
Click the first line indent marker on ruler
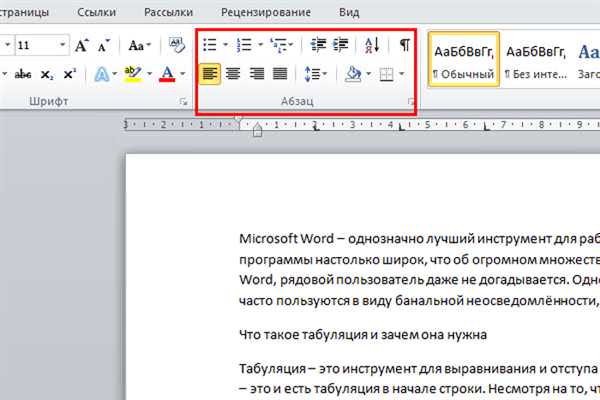click(238, 118)
